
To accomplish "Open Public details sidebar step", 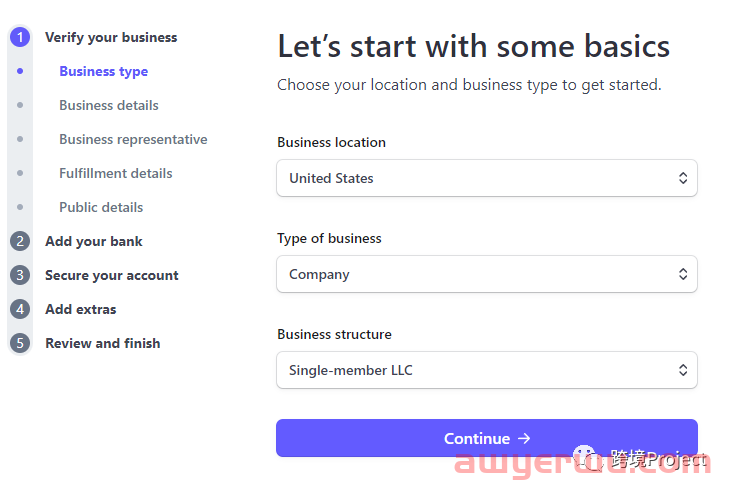I will pos(101,207).
